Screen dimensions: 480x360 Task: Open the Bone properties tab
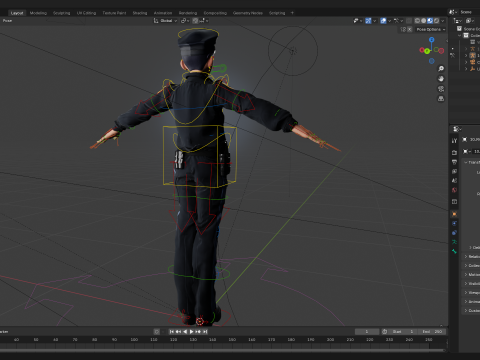454,251
